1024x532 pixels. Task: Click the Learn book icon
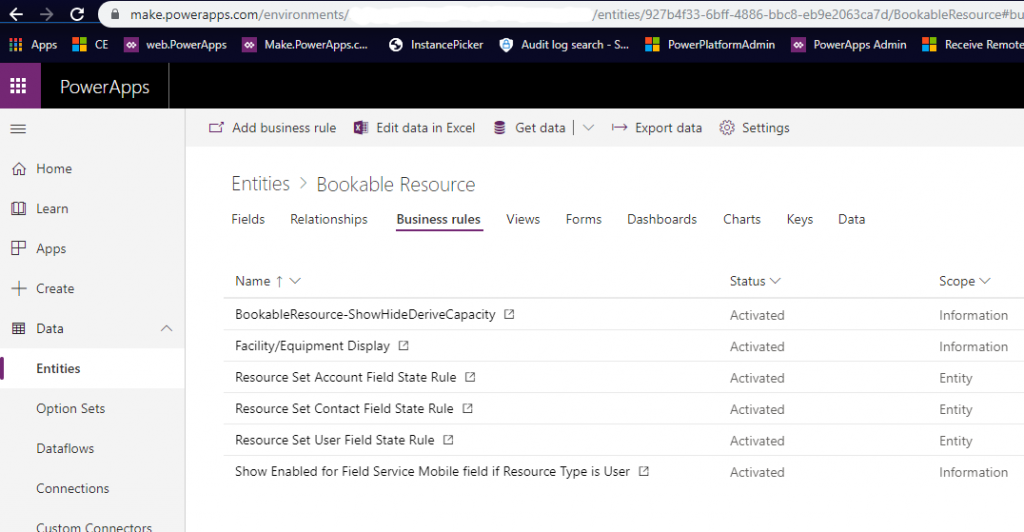pyautogui.click(x=19, y=208)
